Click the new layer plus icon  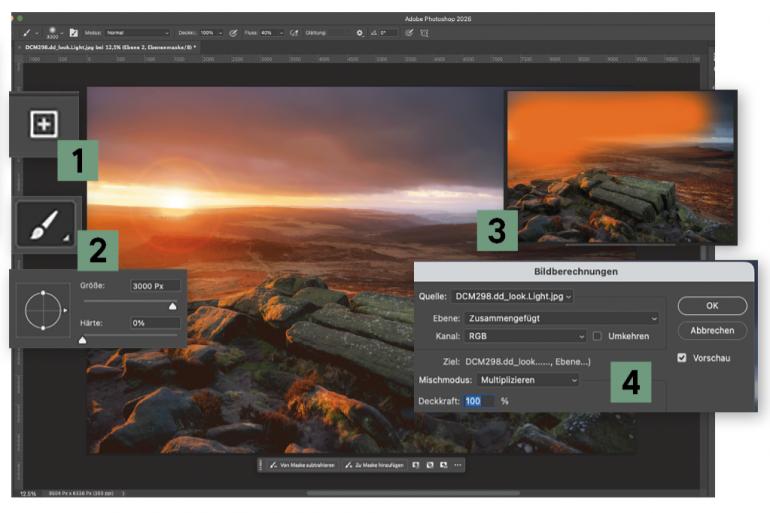pyautogui.click(x=44, y=124)
